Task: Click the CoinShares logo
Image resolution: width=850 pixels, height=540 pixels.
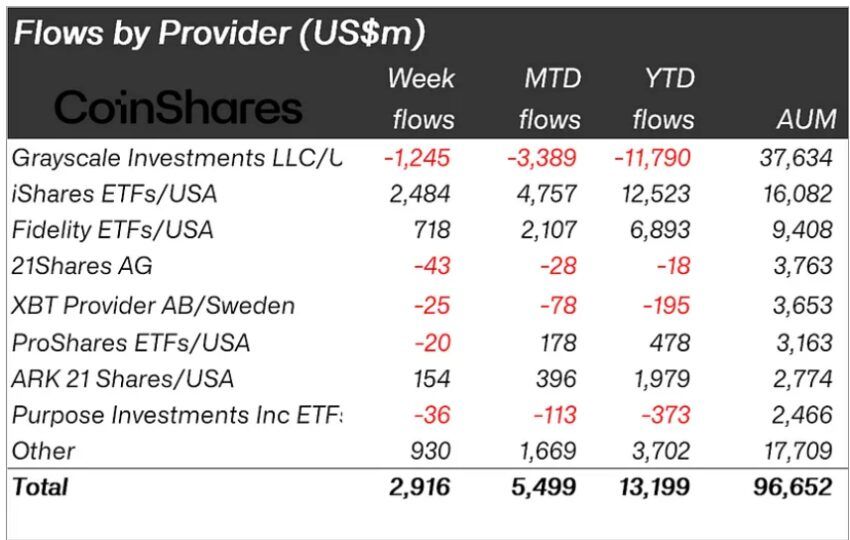Action: (178, 107)
